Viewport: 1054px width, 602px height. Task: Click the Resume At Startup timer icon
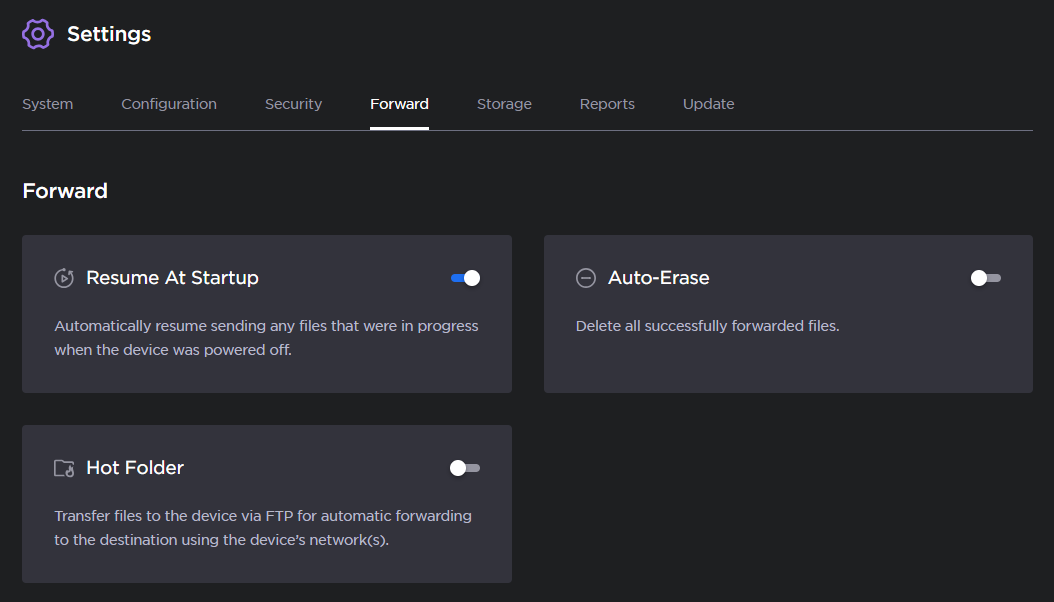click(x=64, y=277)
